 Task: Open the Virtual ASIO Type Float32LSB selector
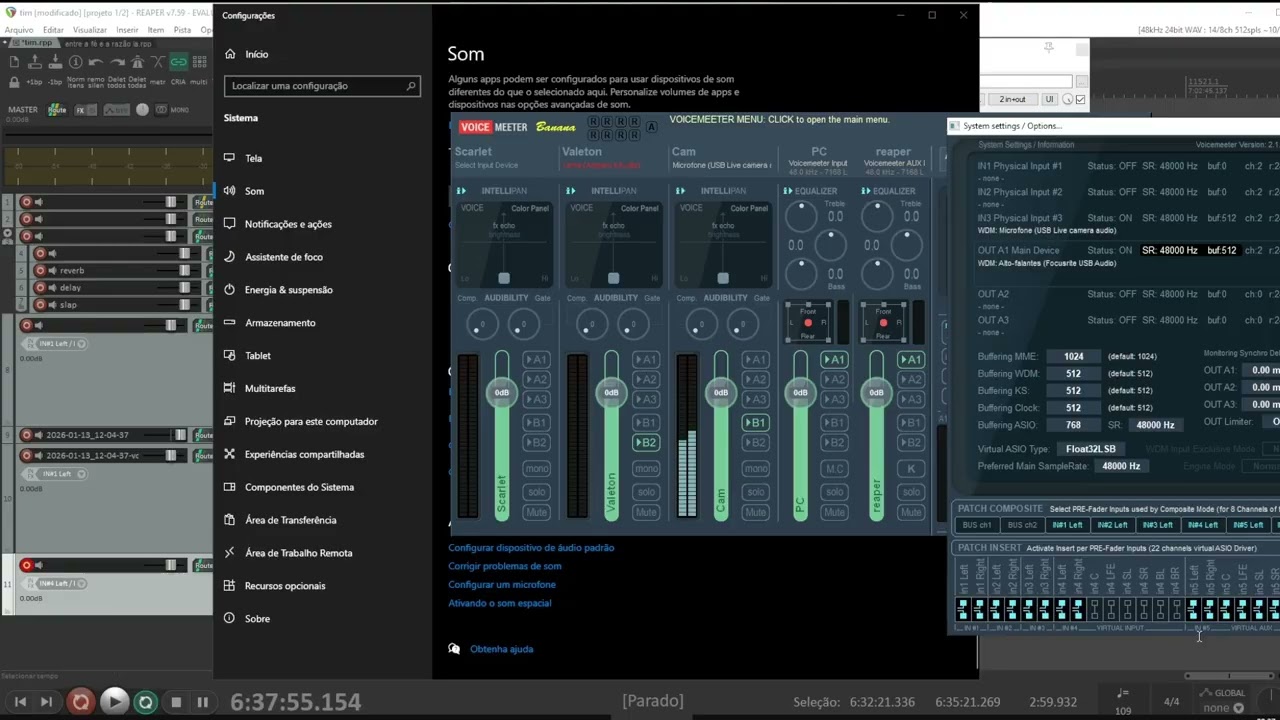1091,449
